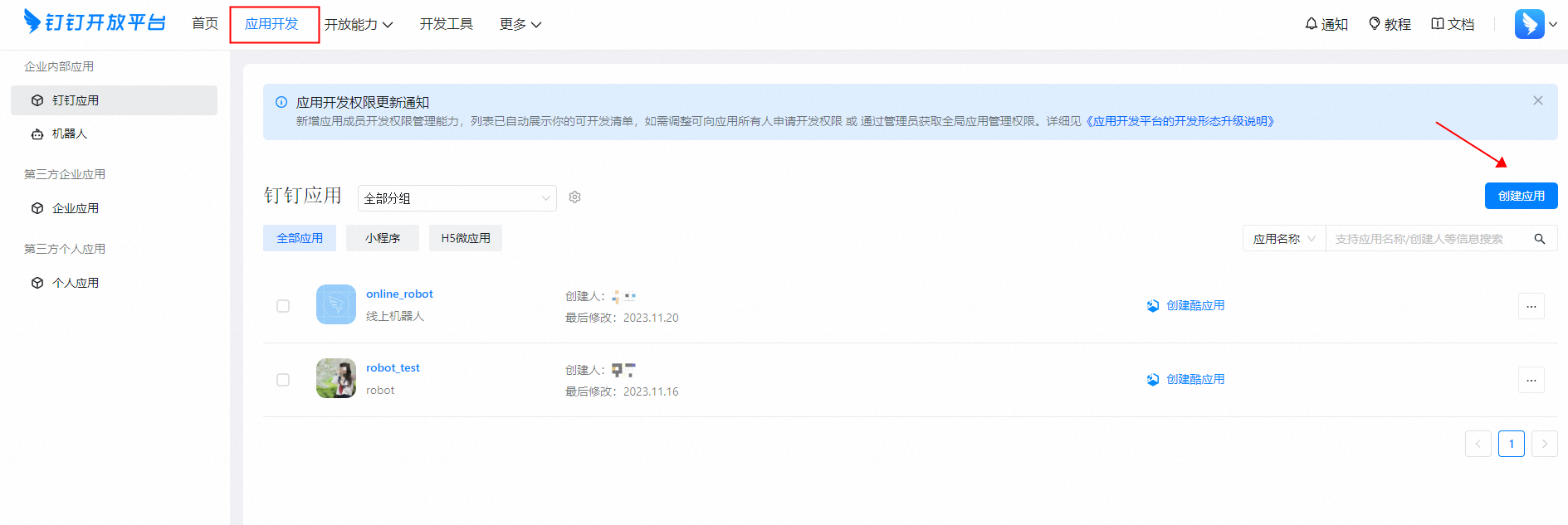This screenshot has height=525, width=1568.
Task: Open 应用开发平台的开发形态升级说明 link
Action: [1179, 121]
